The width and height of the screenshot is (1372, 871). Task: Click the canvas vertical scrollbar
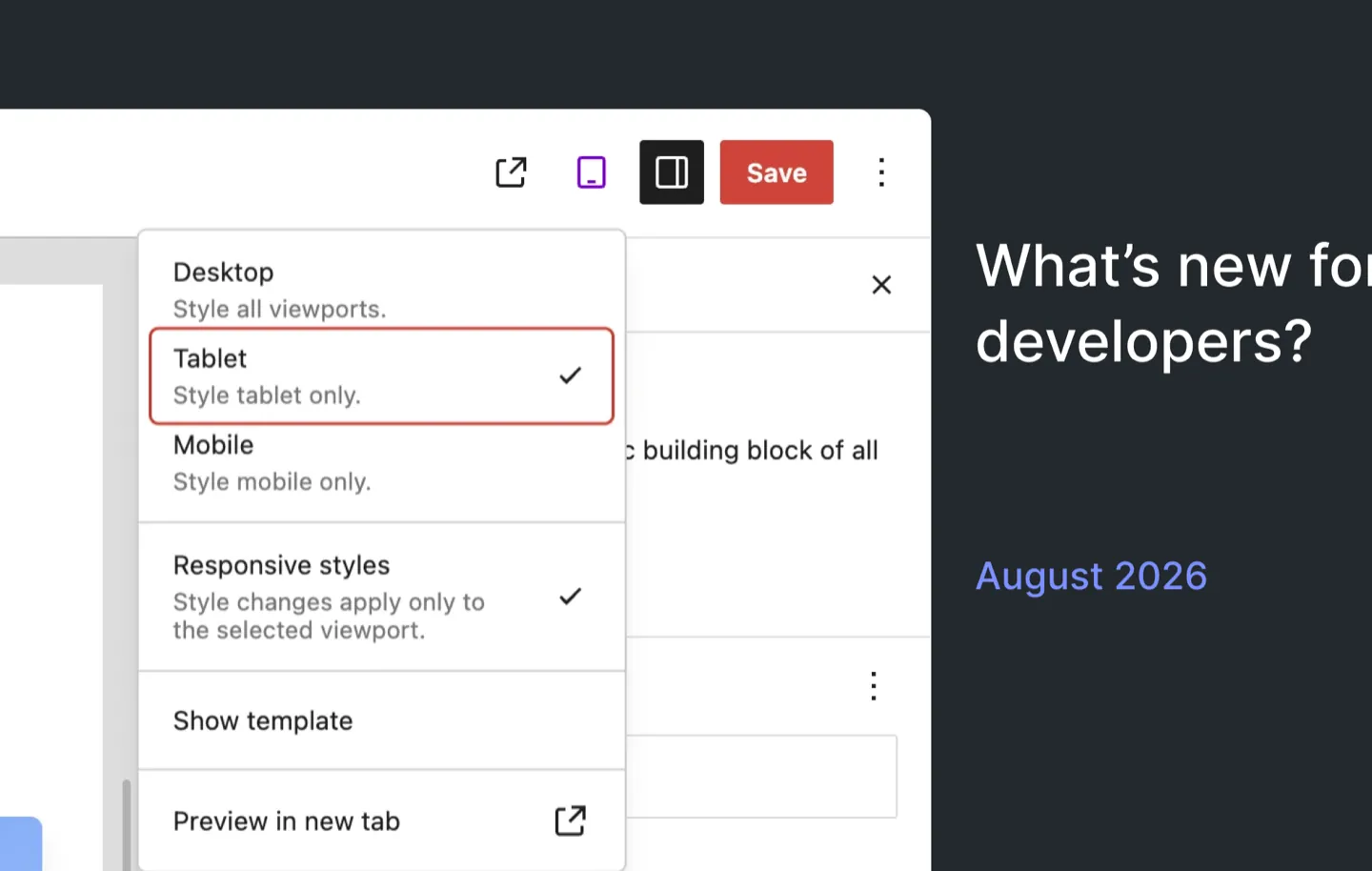pyautogui.click(x=126, y=823)
